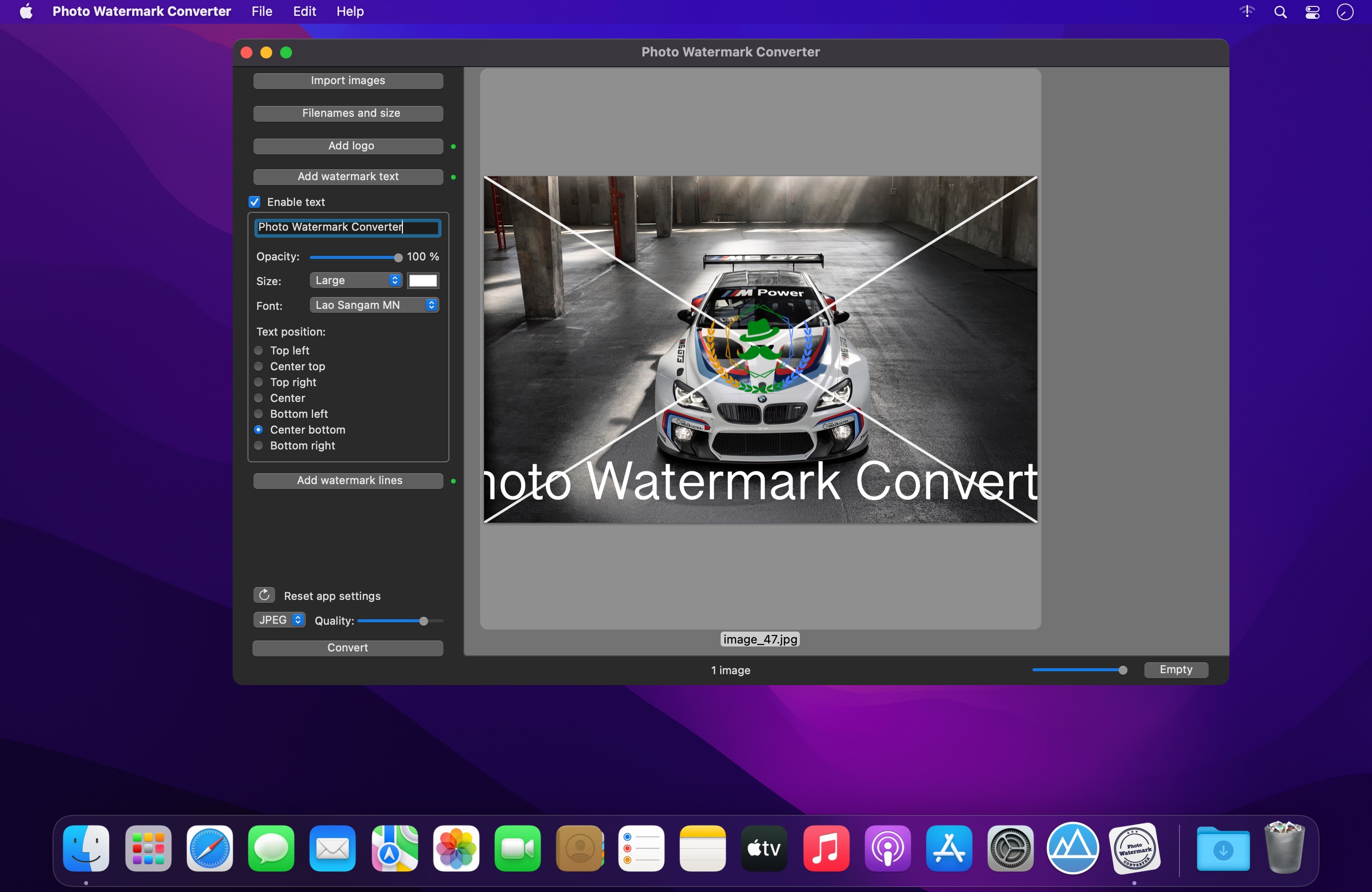Open the Size dropdown set to Large
This screenshot has width=1372, height=892.
[356, 280]
